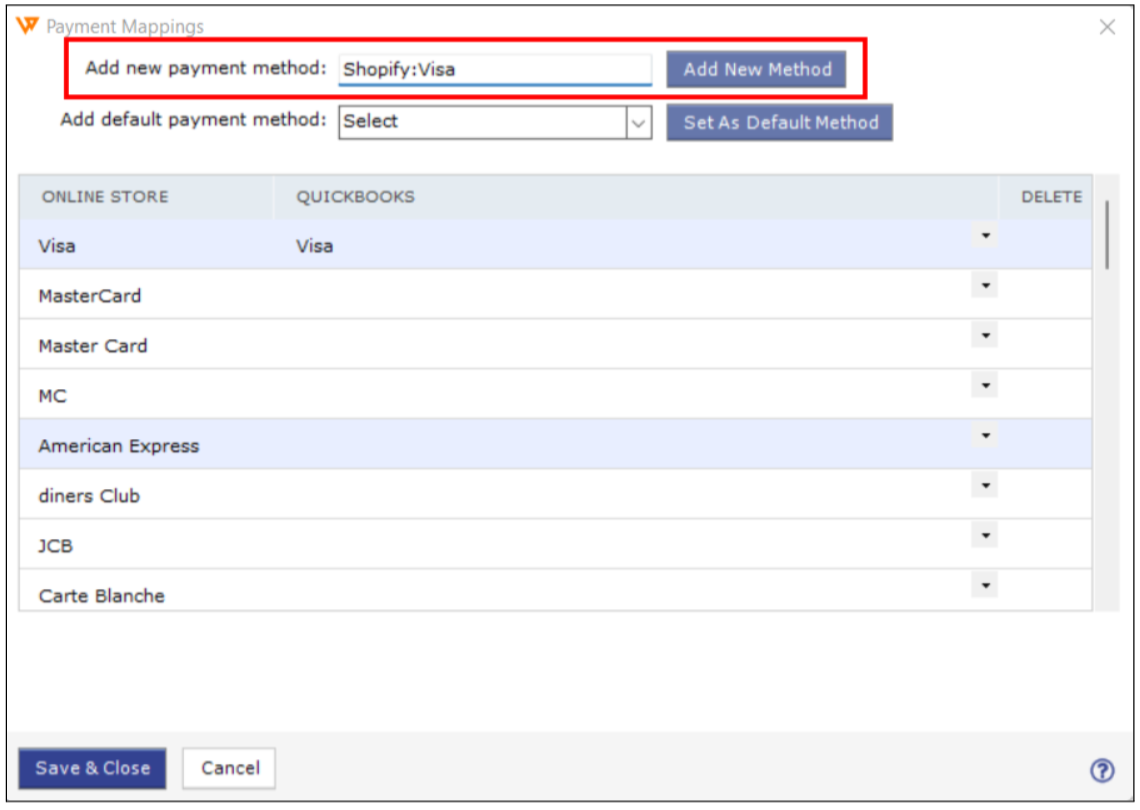Screen dimensions: 1140x810
Task: Open QuickBooks dropdown for American Express row
Action: (985, 436)
